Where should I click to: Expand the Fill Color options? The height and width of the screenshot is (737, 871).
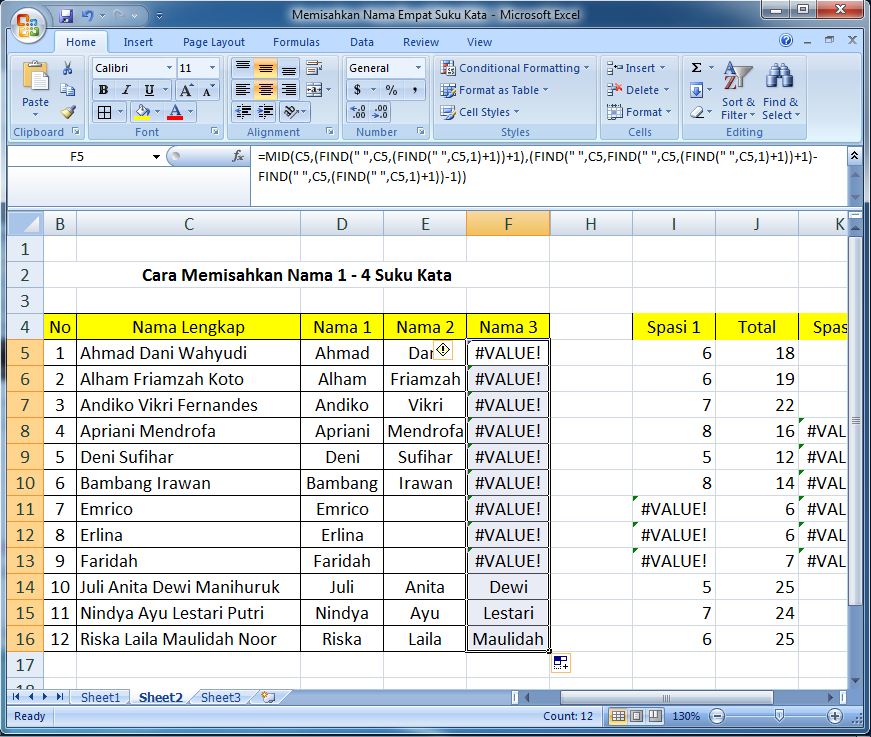[157, 112]
